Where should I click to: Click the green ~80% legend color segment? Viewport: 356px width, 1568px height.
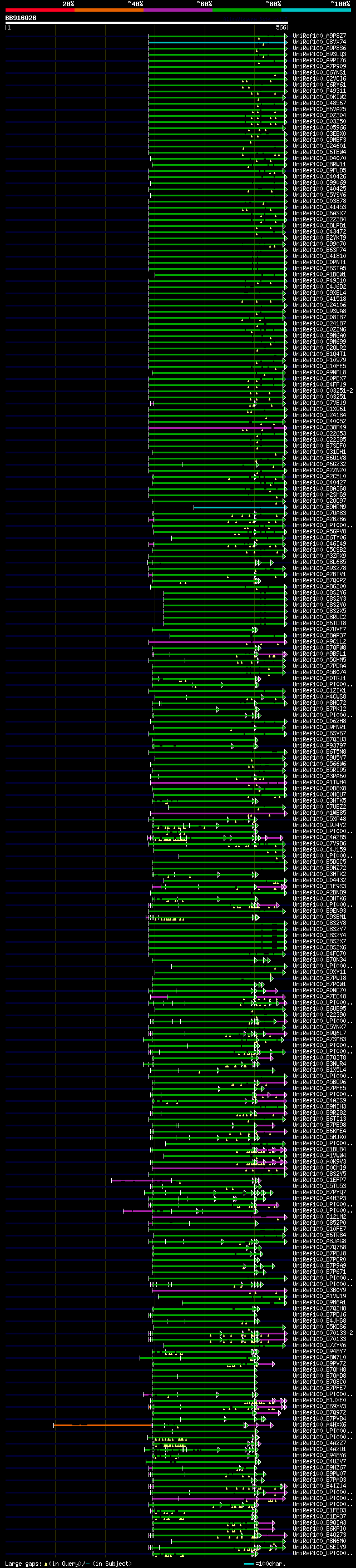coord(247,10)
